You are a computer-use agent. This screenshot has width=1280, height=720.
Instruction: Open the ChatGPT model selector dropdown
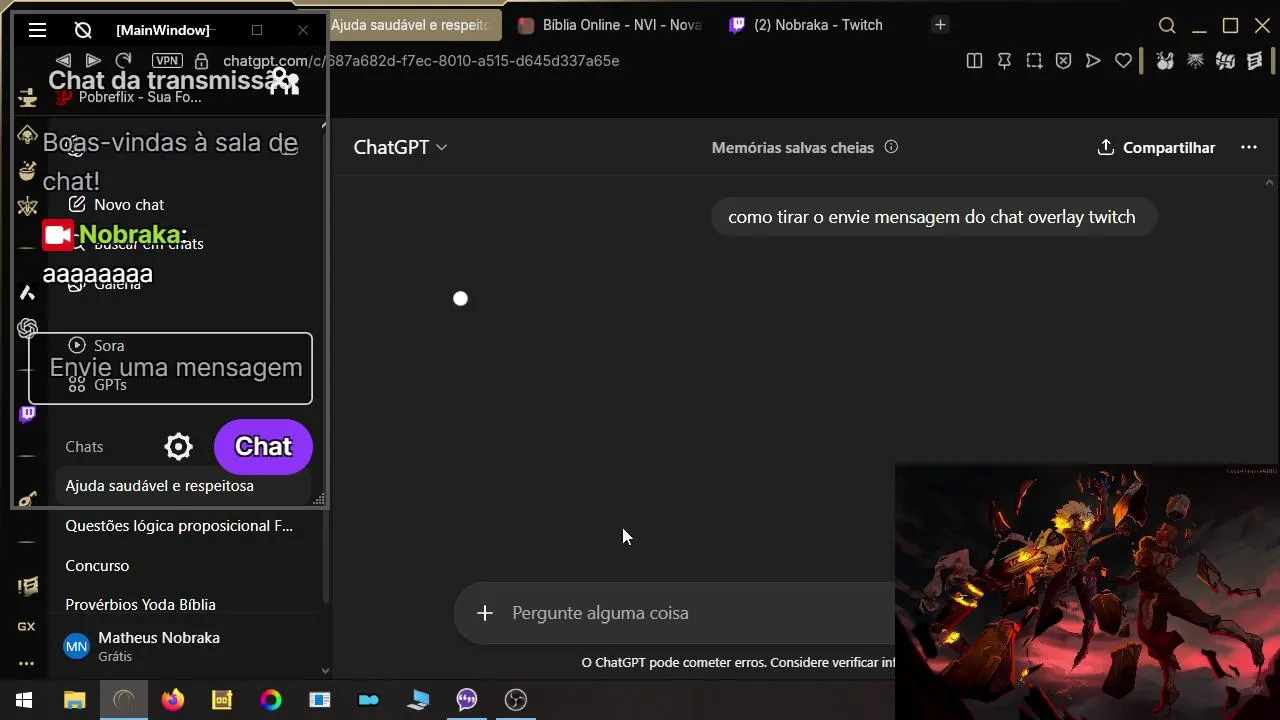[x=400, y=147]
